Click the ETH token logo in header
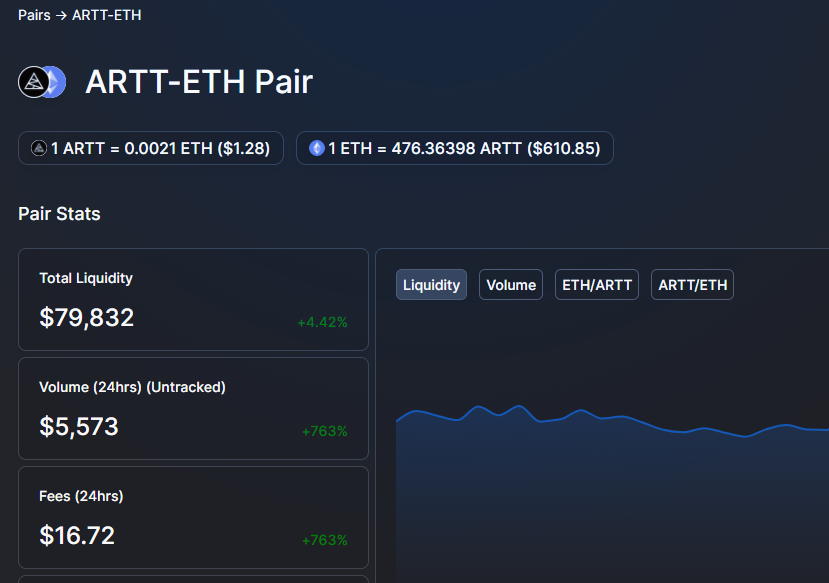Viewport: 829px width, 583px height. point(57,82)
